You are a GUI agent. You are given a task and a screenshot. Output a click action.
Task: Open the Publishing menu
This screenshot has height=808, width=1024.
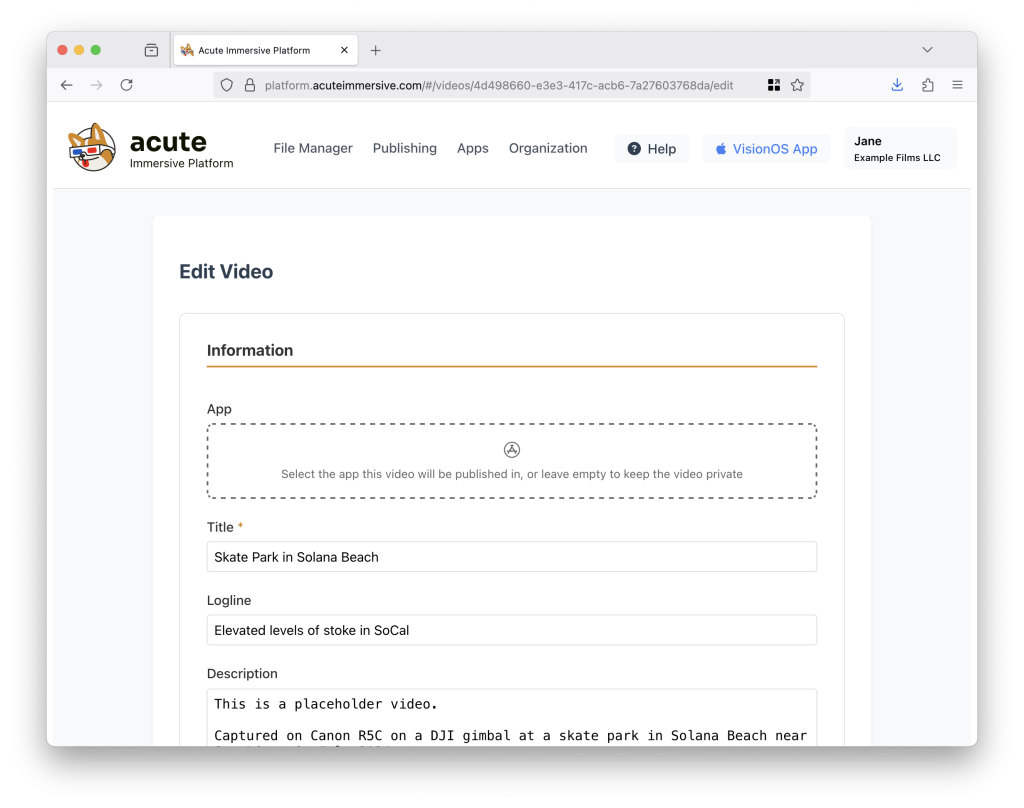[405, 148]
